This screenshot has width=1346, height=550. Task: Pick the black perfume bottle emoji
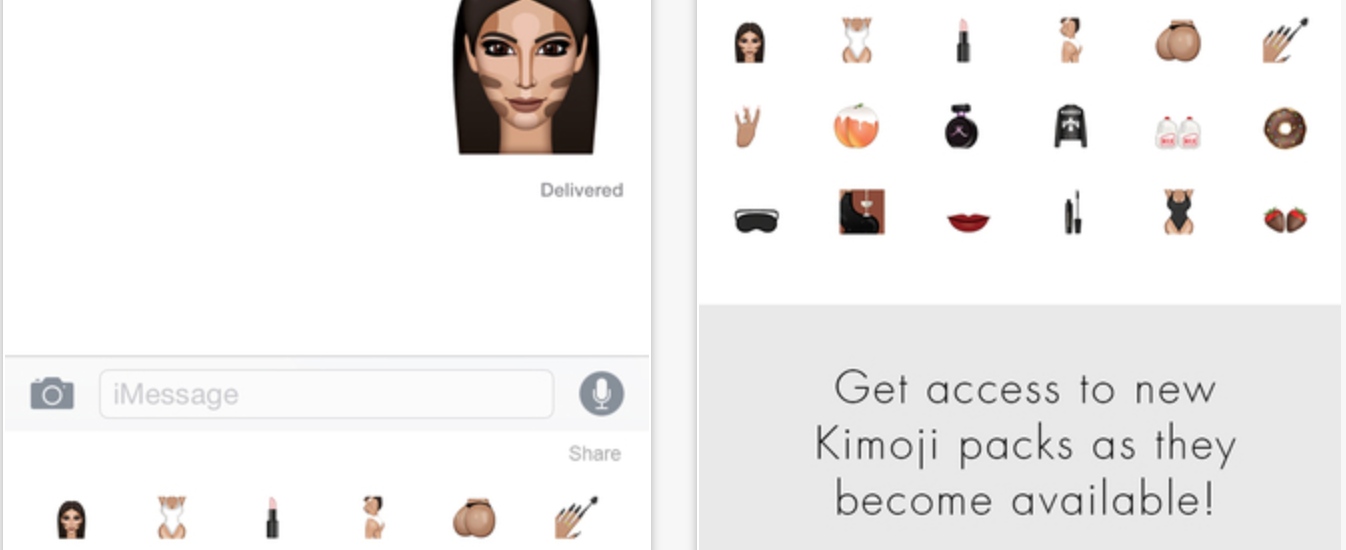[x=962, y=128]
